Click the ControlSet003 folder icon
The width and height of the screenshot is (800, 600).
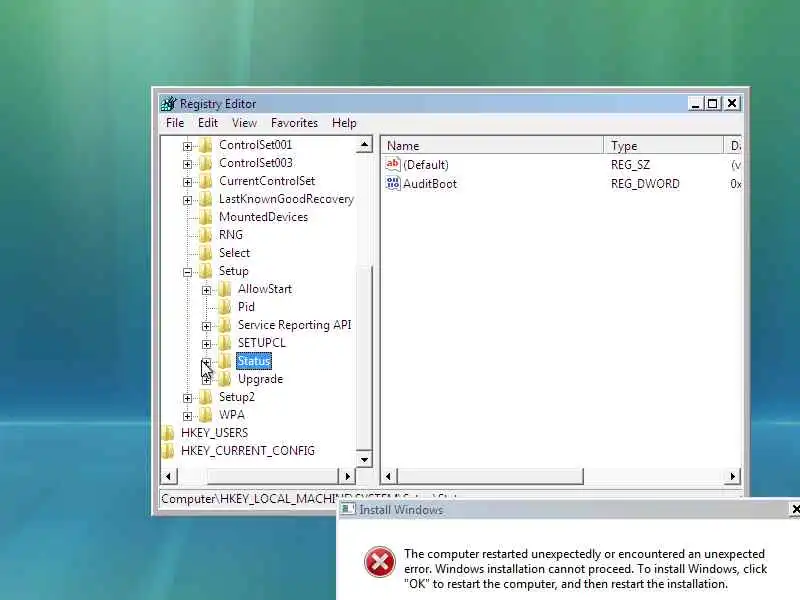click(206, 163)
